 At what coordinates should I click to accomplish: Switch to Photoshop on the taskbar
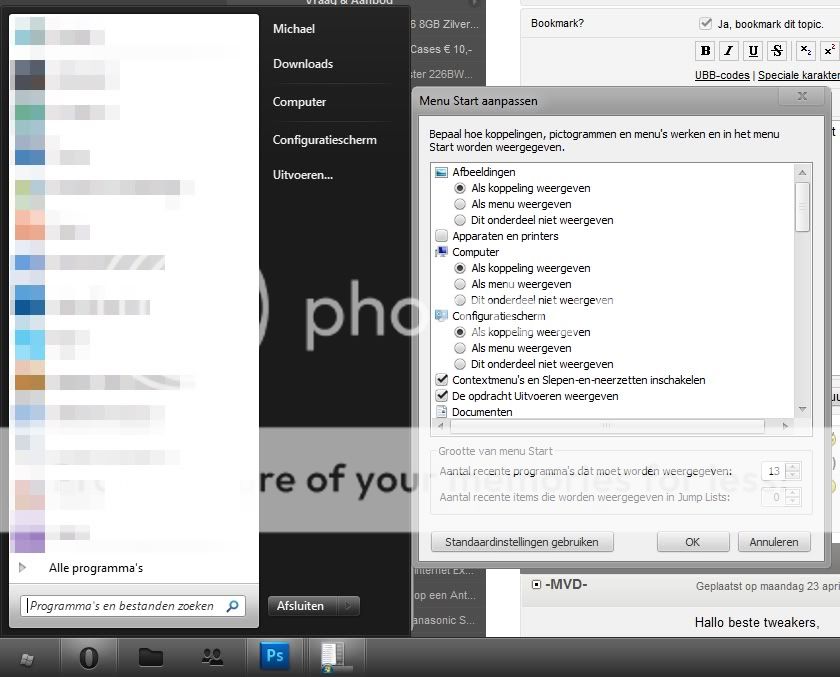(x=275, y=655)
